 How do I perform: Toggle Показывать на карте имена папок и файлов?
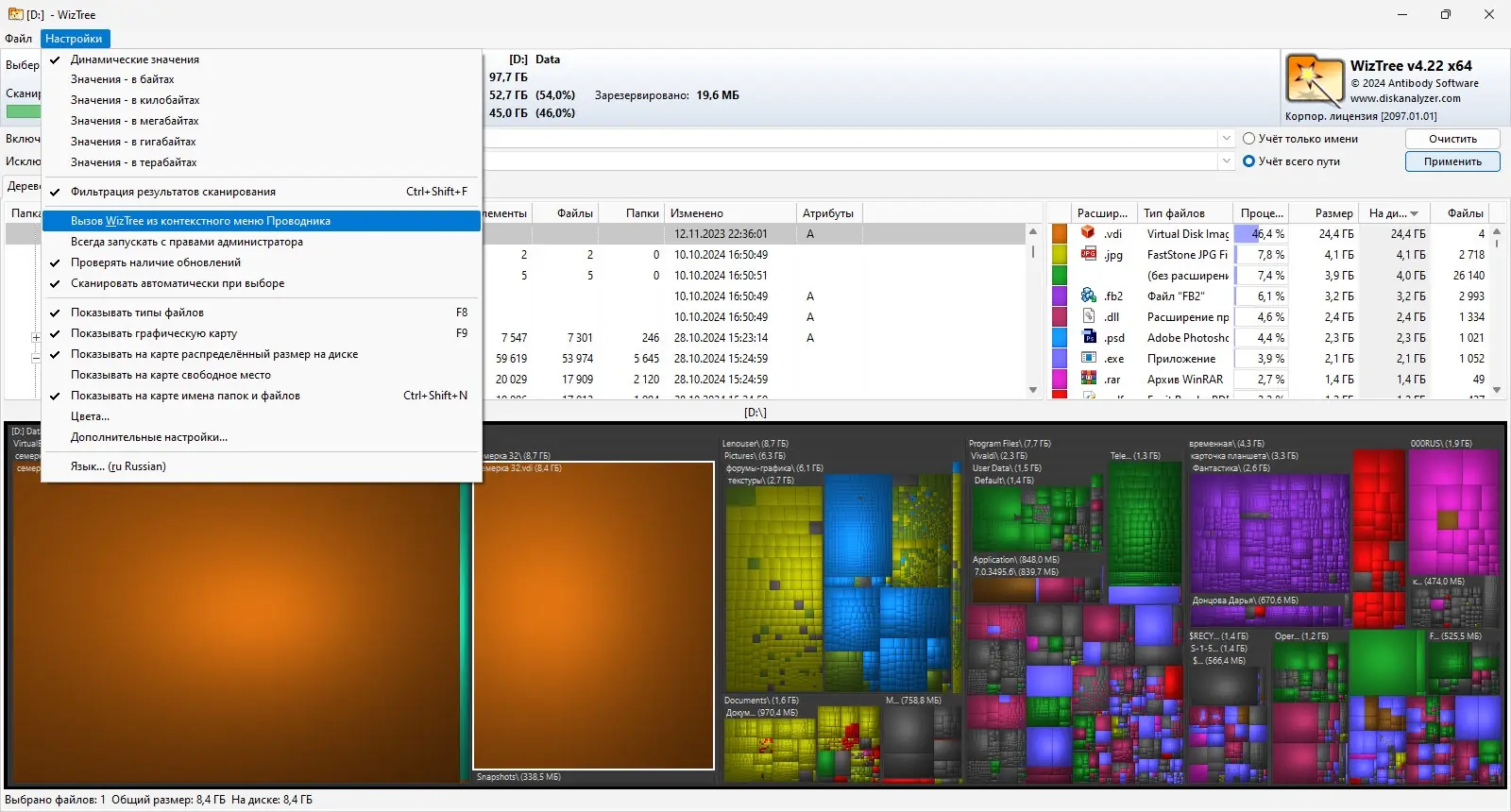tap(262, 396)
